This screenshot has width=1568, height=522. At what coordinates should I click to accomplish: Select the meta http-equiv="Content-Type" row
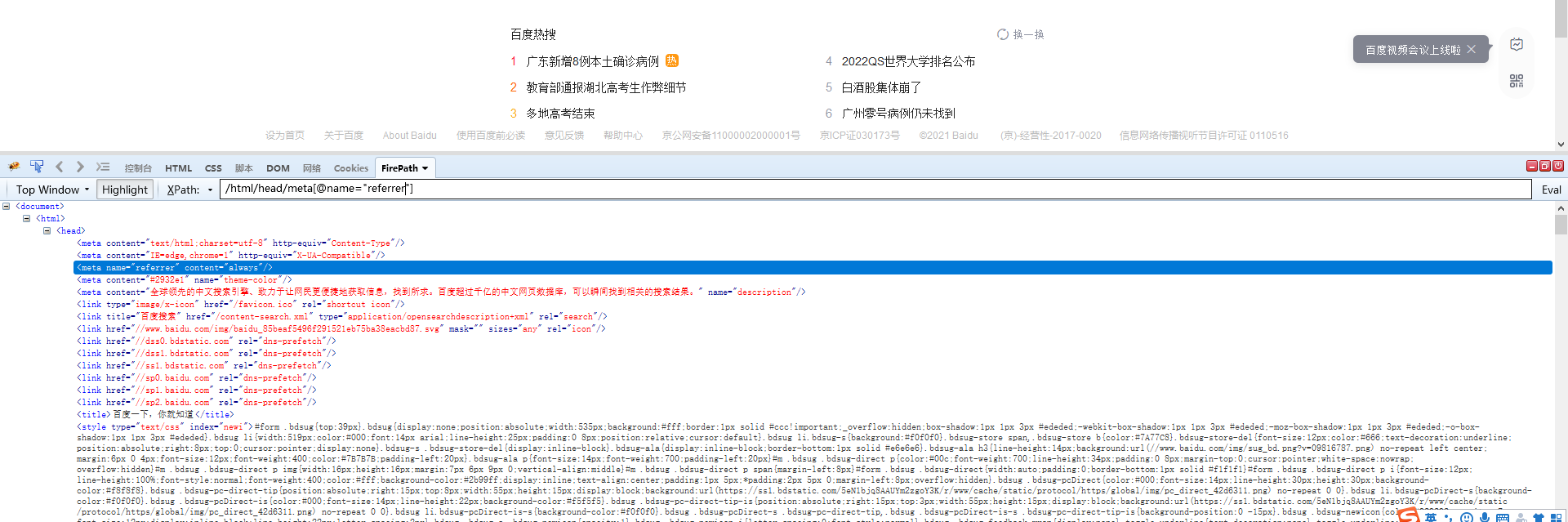coord(241,243)
